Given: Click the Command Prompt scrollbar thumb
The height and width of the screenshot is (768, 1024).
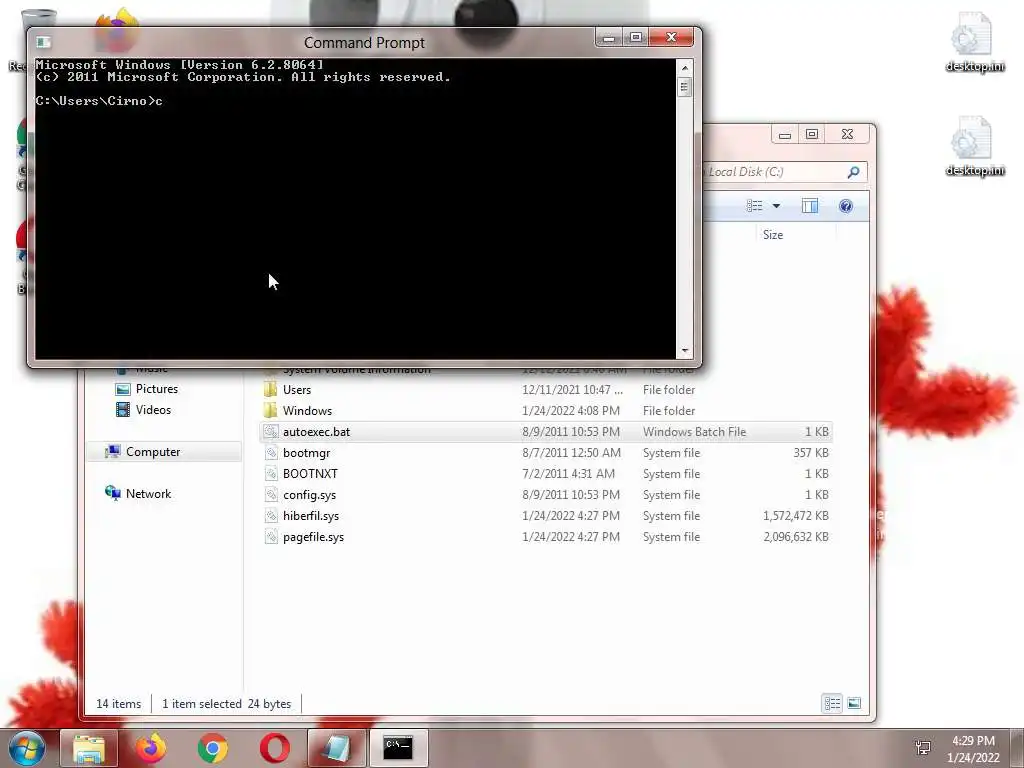Looking at the screenshot, I should (684, 87).
